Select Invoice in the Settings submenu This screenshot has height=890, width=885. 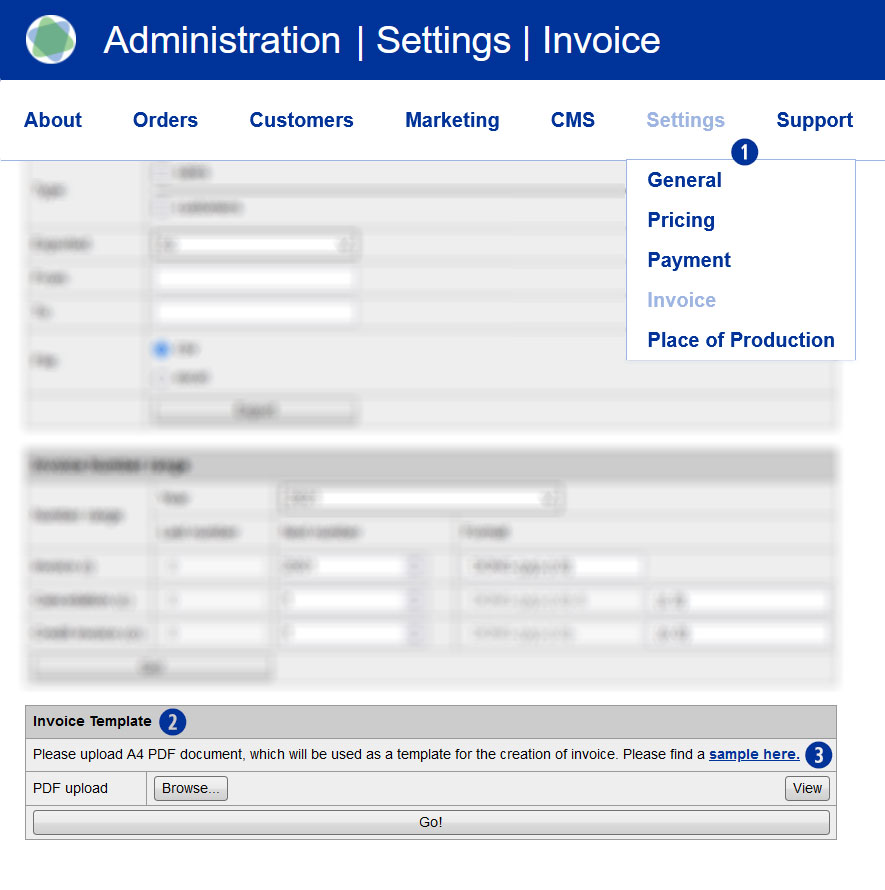pyautogui.click(x=681, y=300)
